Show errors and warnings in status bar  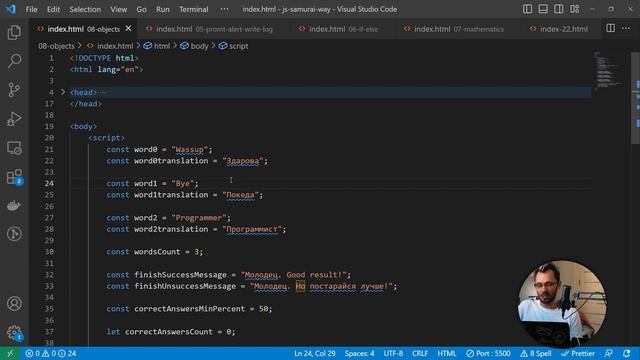click(x=51, y=353)
